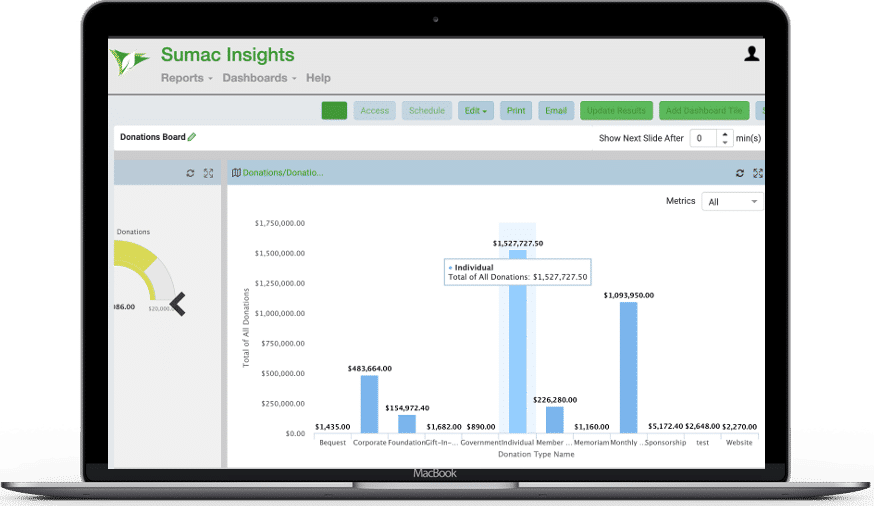Viewport: 874px width, 506px height.
Task: Open the Dashboards menu
Action: (259, 78)
